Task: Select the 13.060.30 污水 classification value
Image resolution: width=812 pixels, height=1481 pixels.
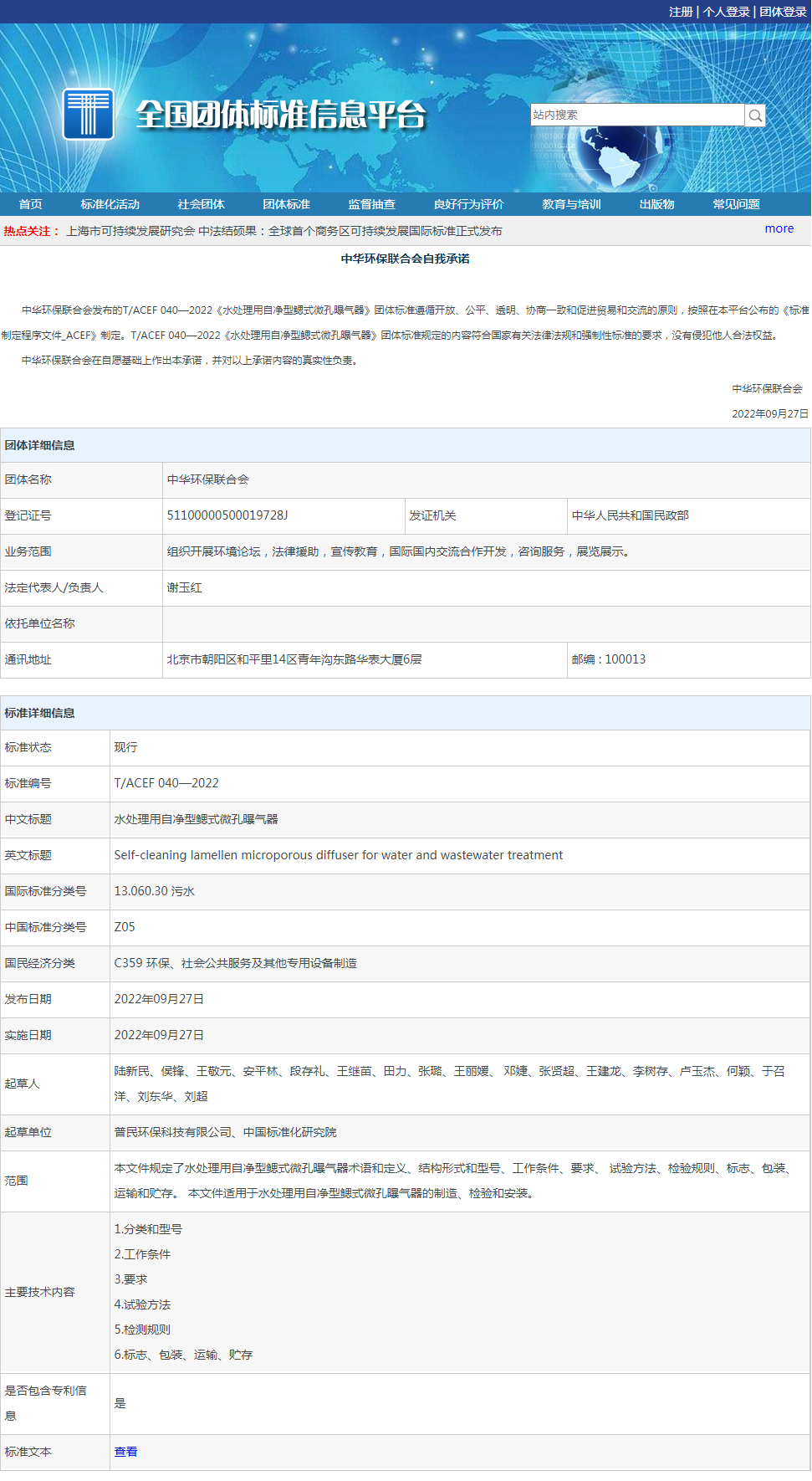Action: tap(154, 891)
